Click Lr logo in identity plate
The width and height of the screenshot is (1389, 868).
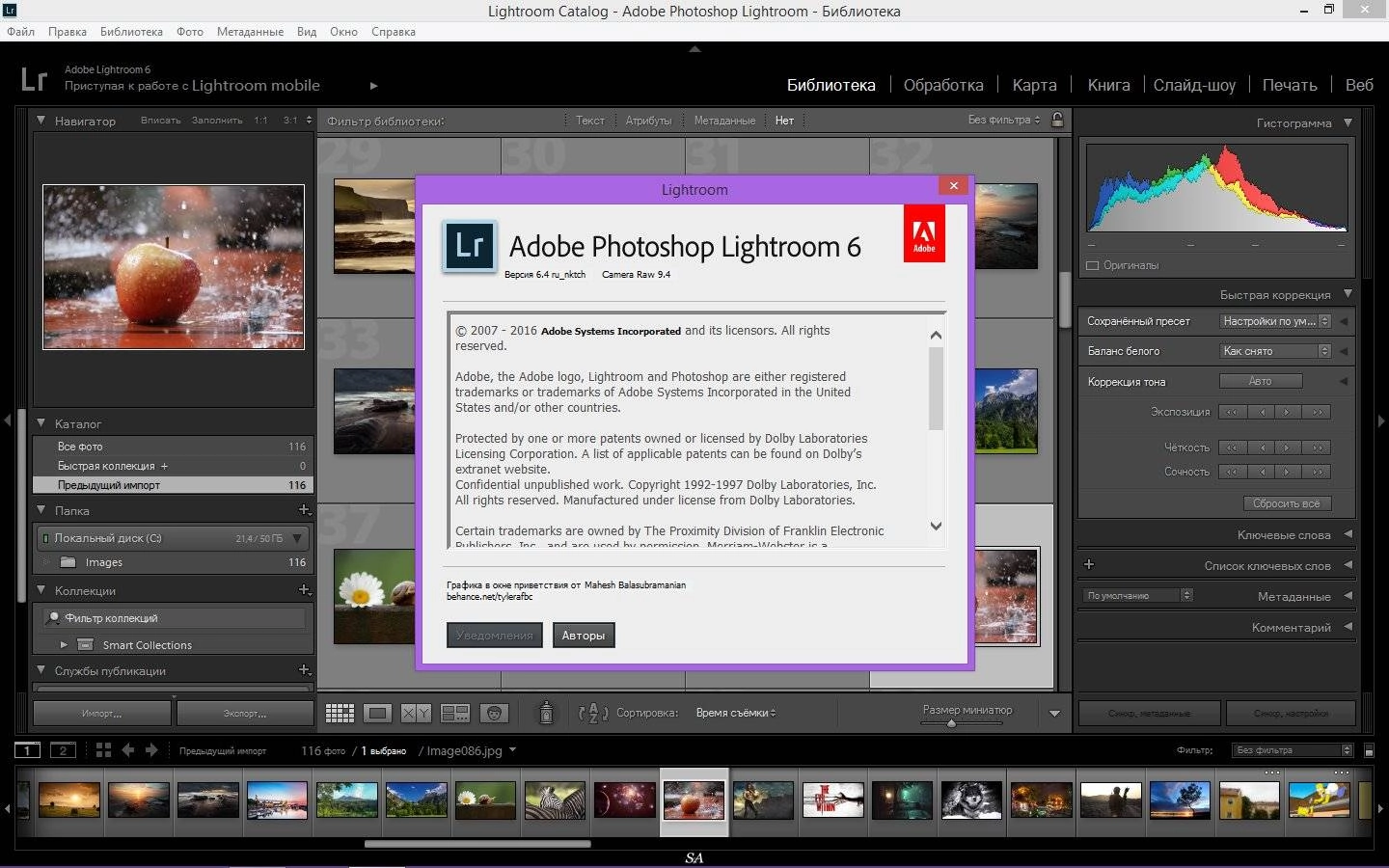[x=34, y=78]
